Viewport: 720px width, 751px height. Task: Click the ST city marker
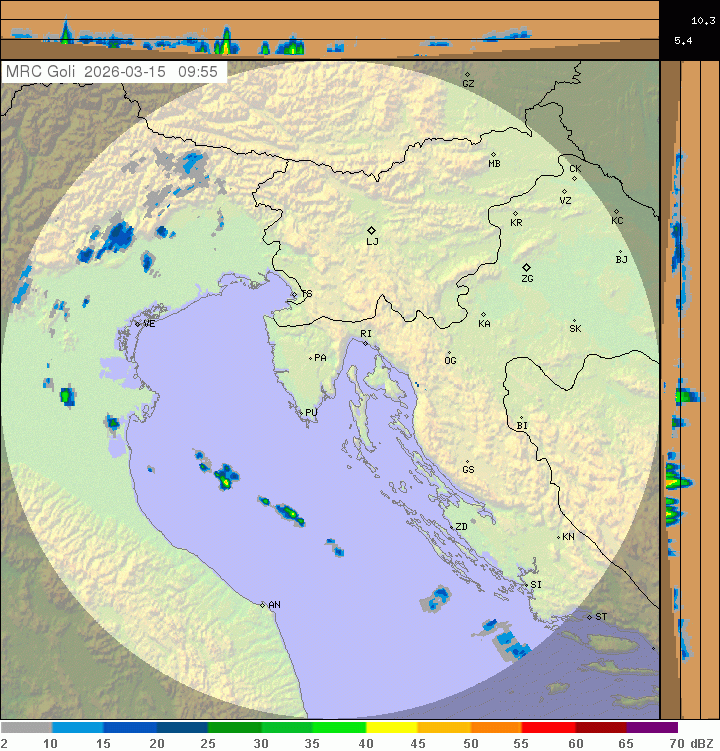click(x=590, y=616)
